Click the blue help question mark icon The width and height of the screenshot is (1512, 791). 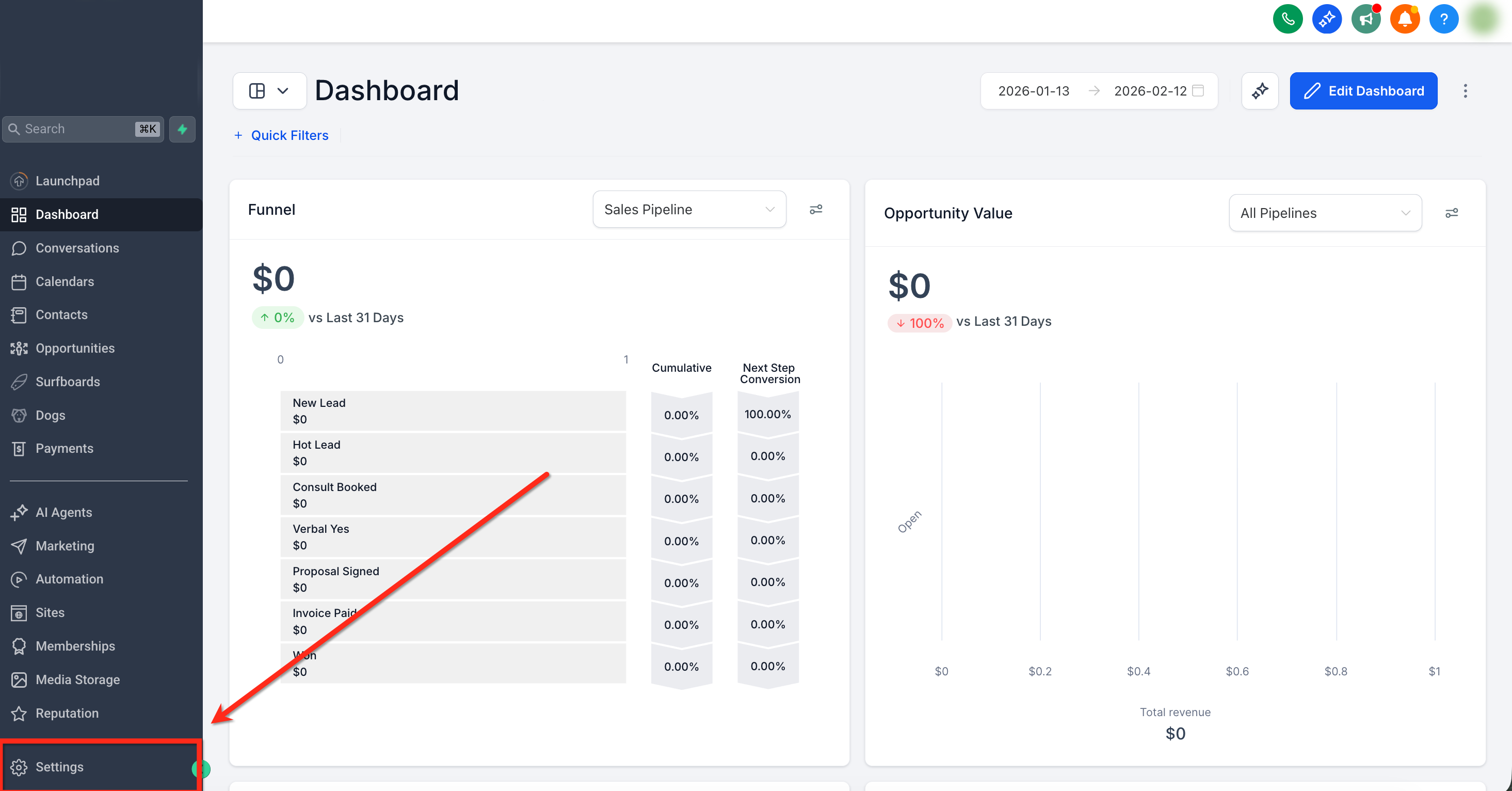coord(1443,20)
